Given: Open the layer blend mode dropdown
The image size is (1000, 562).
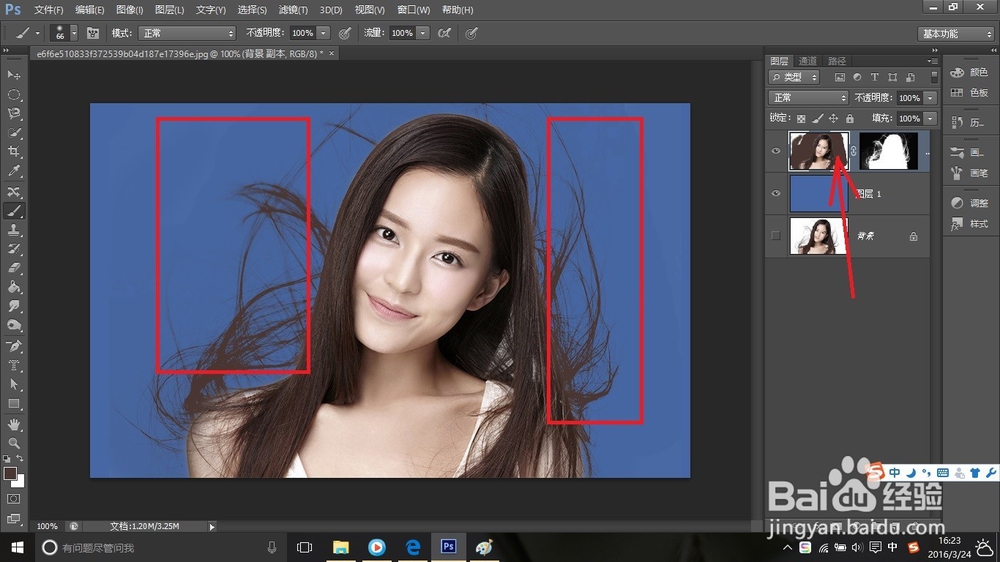Looking at the screenshot, I should (808, 98).
